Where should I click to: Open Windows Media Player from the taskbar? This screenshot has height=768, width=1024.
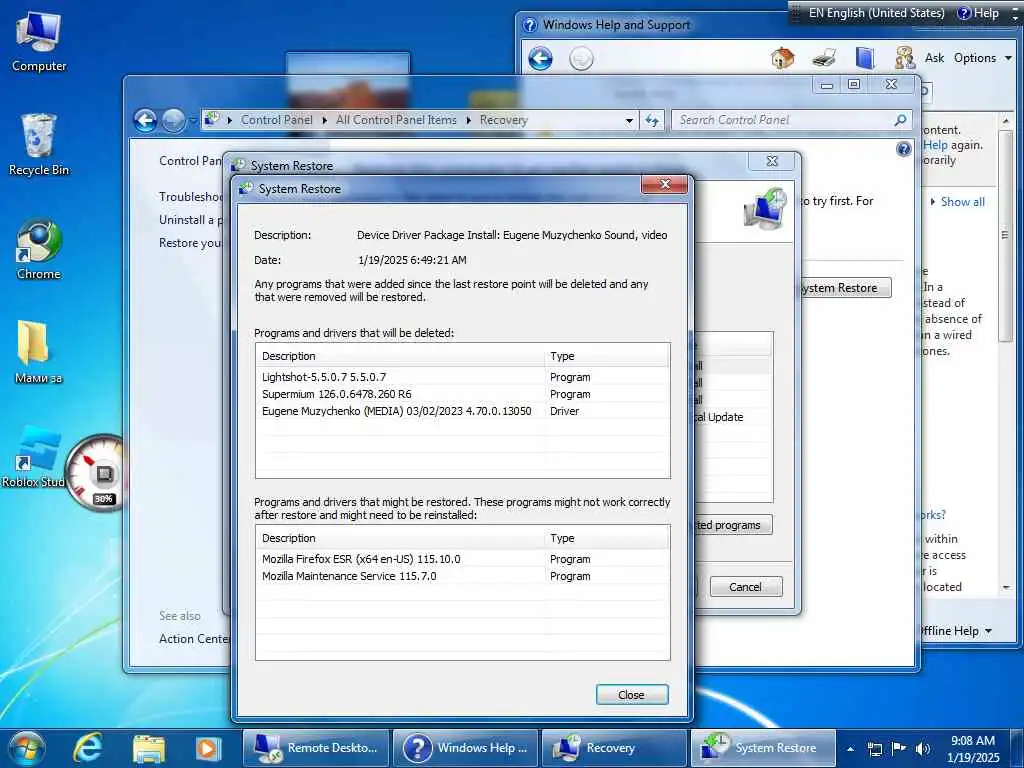208,748
